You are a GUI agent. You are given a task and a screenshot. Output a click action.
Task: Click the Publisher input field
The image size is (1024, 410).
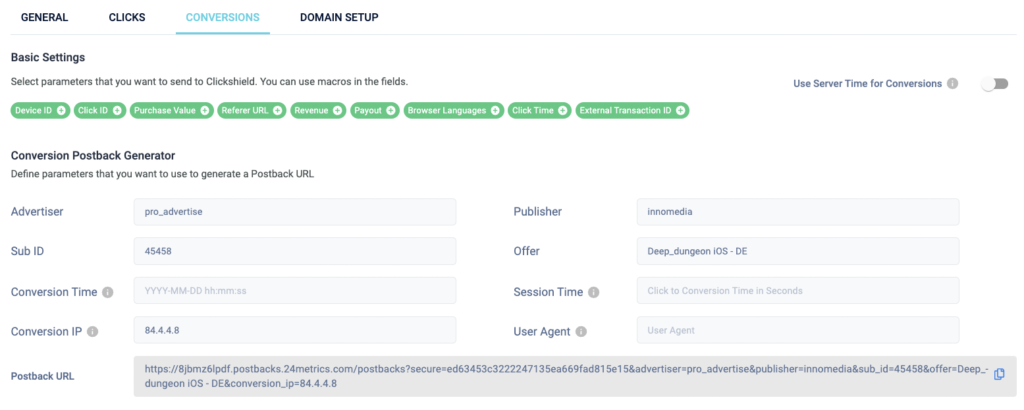[x=798, y=212]
